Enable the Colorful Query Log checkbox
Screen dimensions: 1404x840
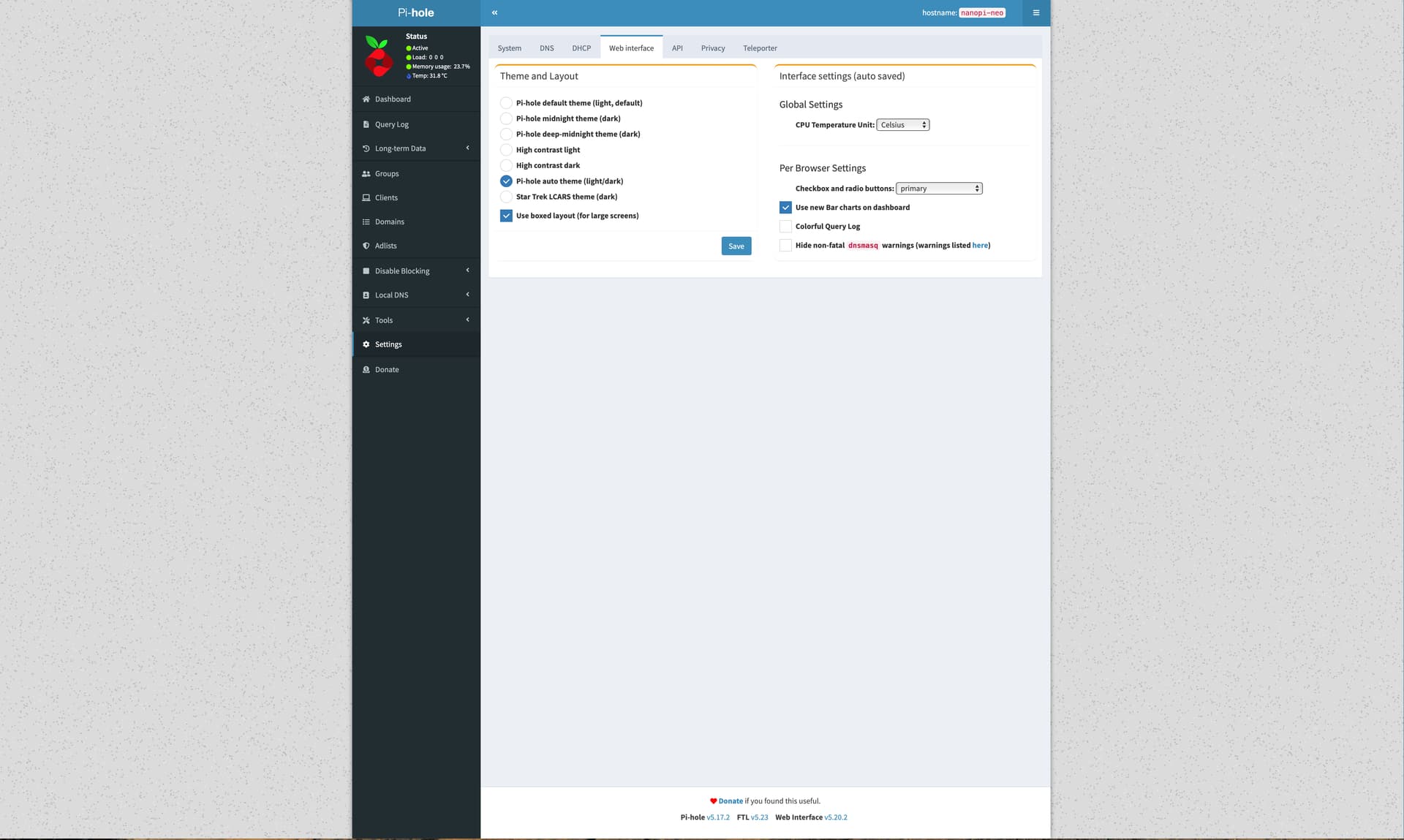click(785, 226)
